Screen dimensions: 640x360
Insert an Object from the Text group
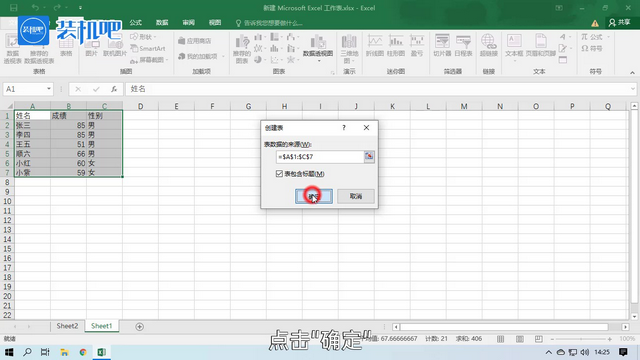click(x=563, y=60)
